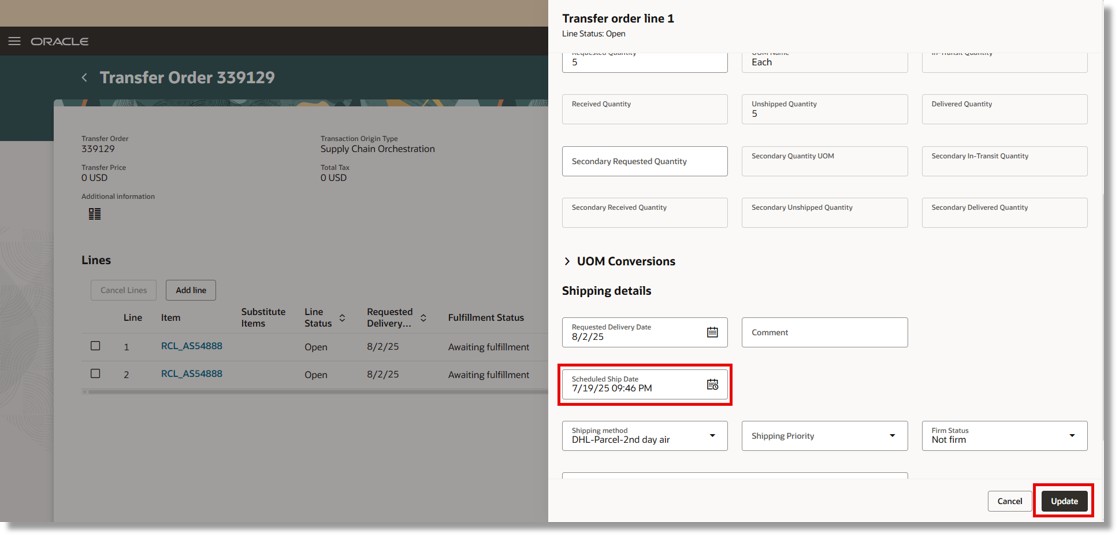The height and width of the screenshot is (535, 1117).
Task: Click the Add line button
Action: (191, 291)
